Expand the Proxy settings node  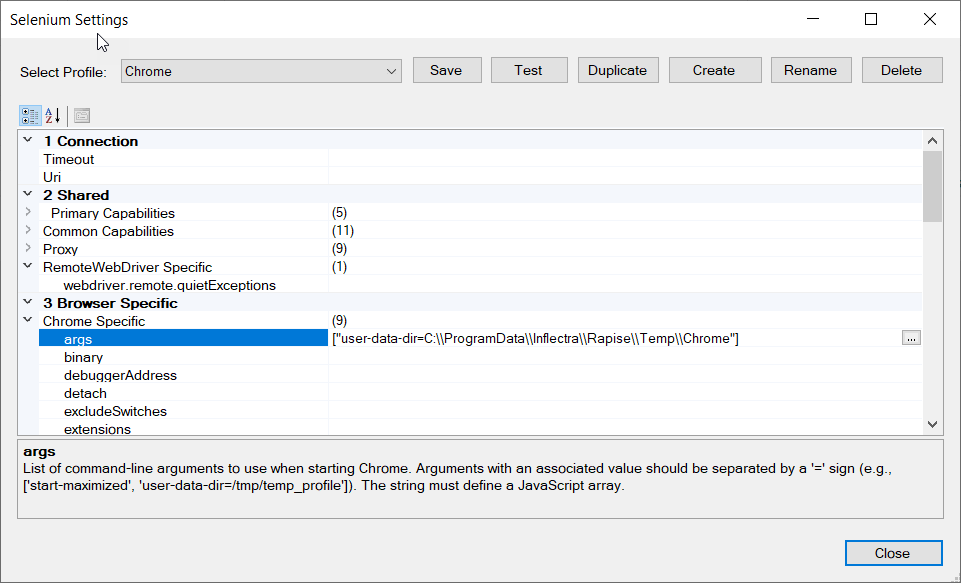pyautogui.click(x=28, y=249)
